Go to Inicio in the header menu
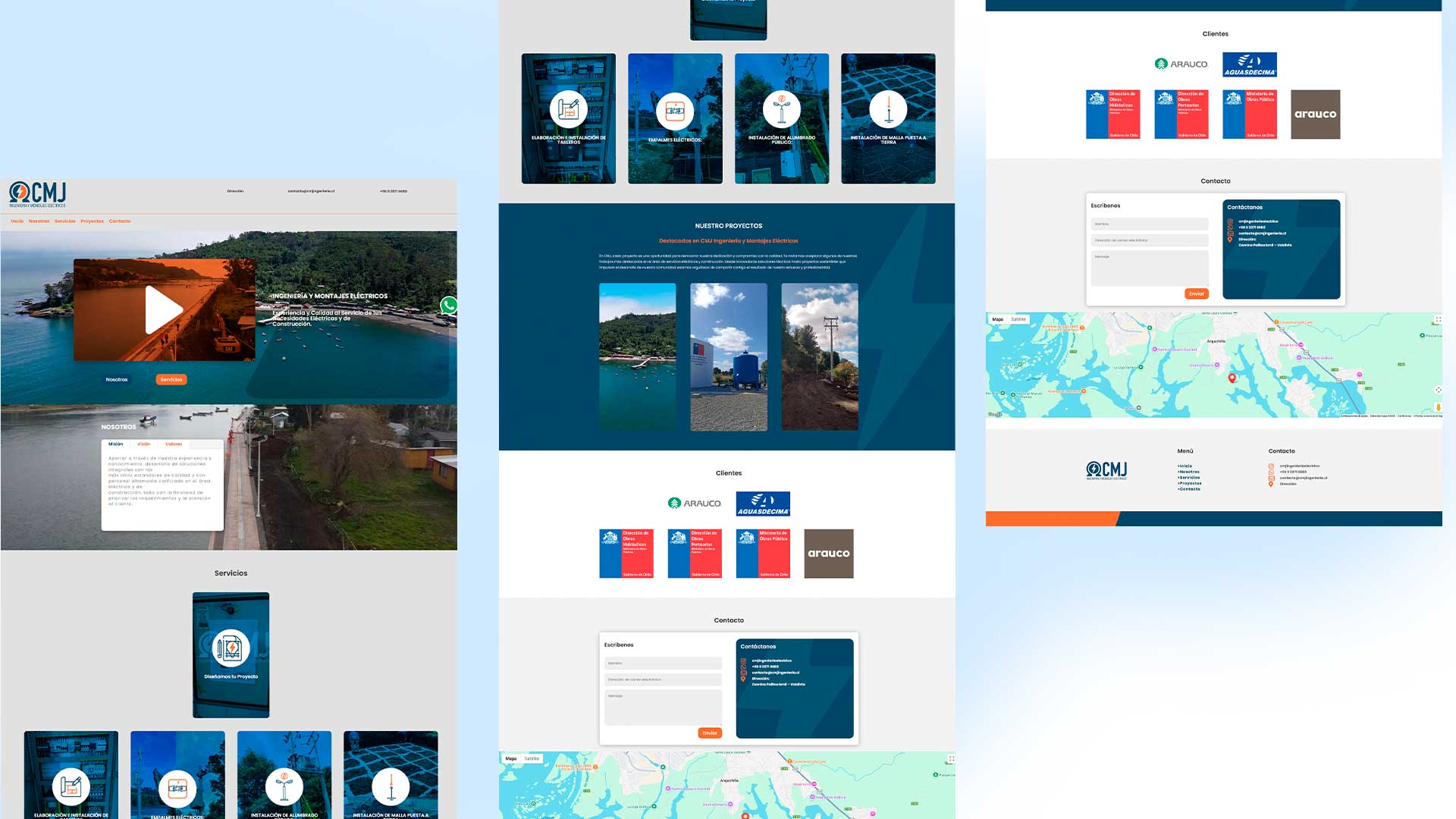 [x=17, y=221]
